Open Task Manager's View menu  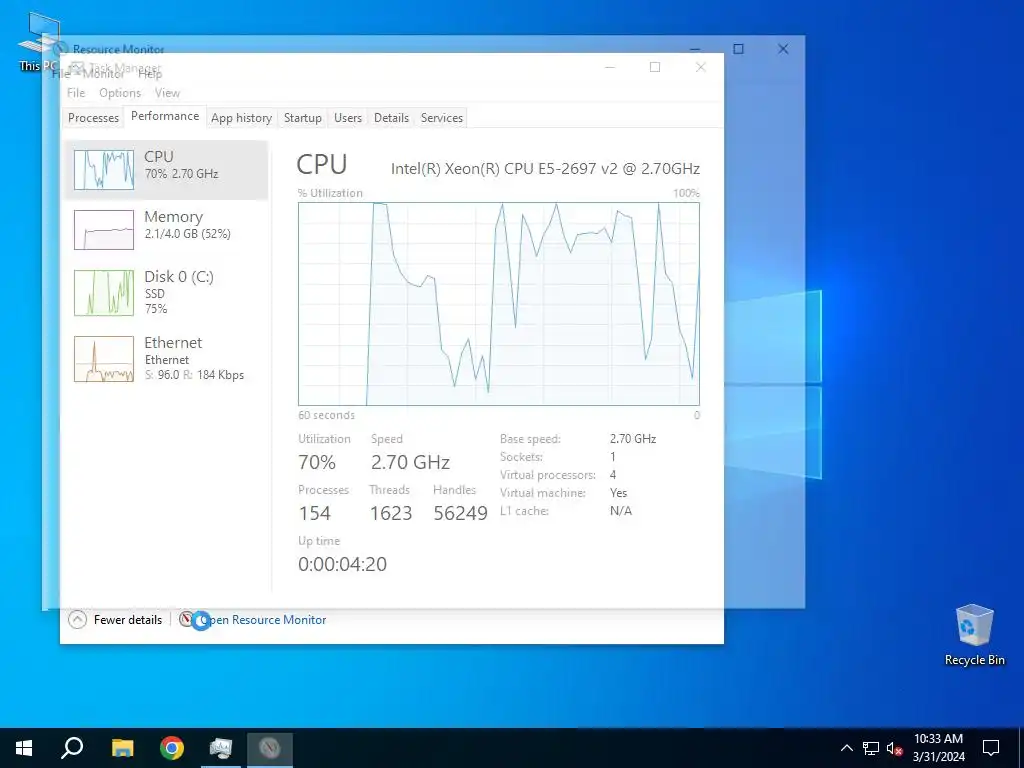pyautogui.click(x=167, y=93)
